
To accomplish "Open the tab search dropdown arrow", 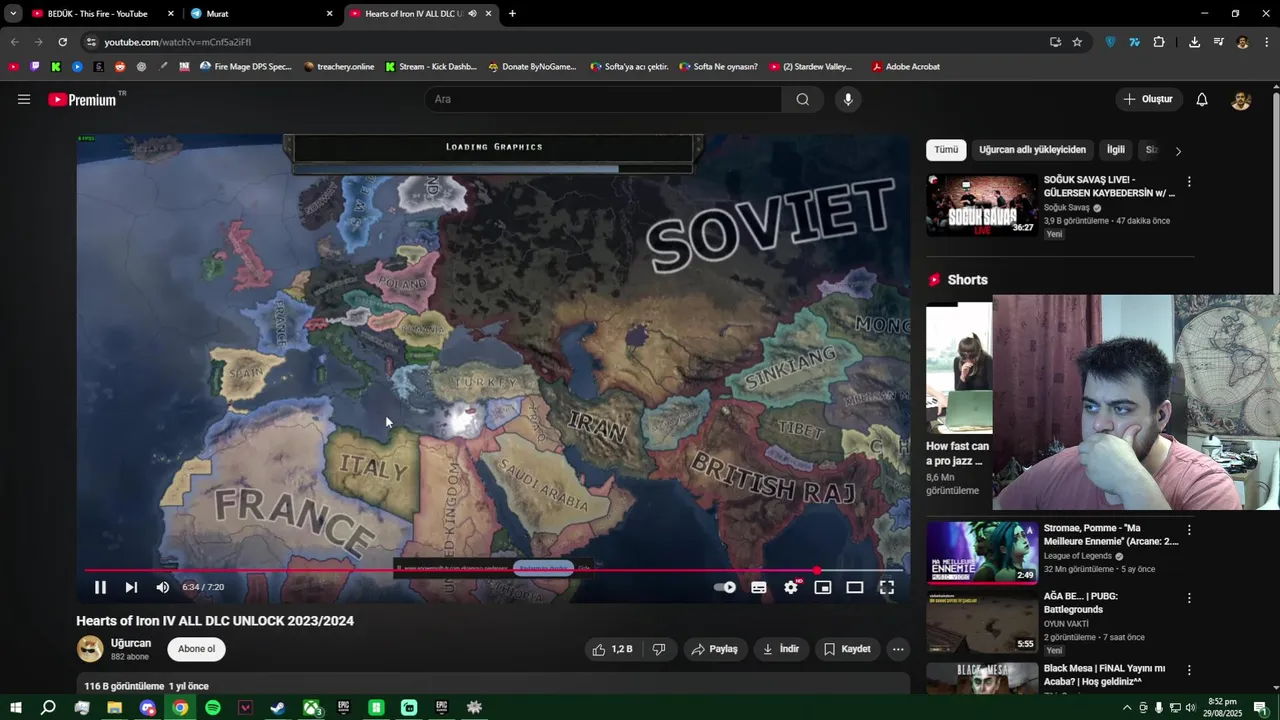I will click(13, 14).
